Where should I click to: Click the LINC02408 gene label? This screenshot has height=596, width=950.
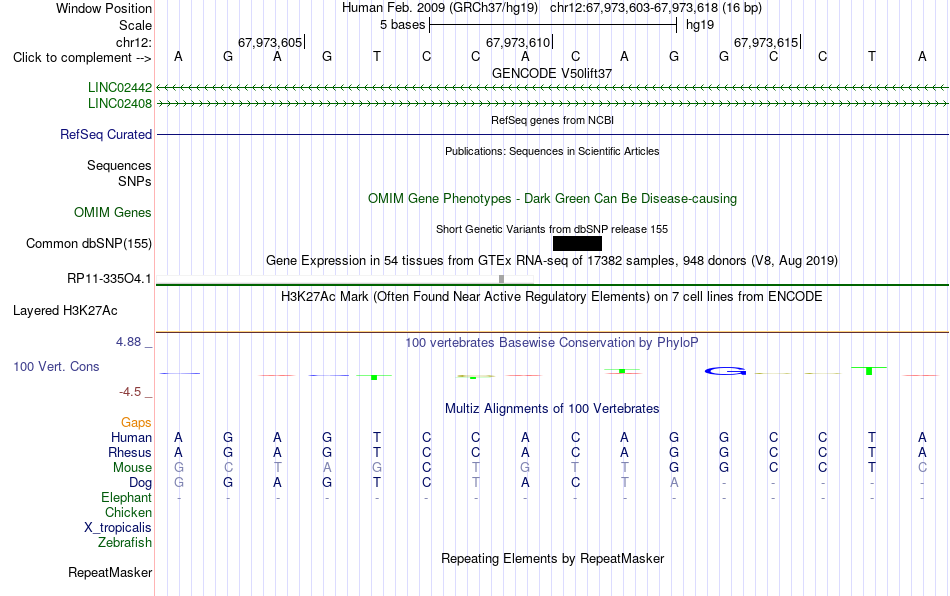click(119, 104)
